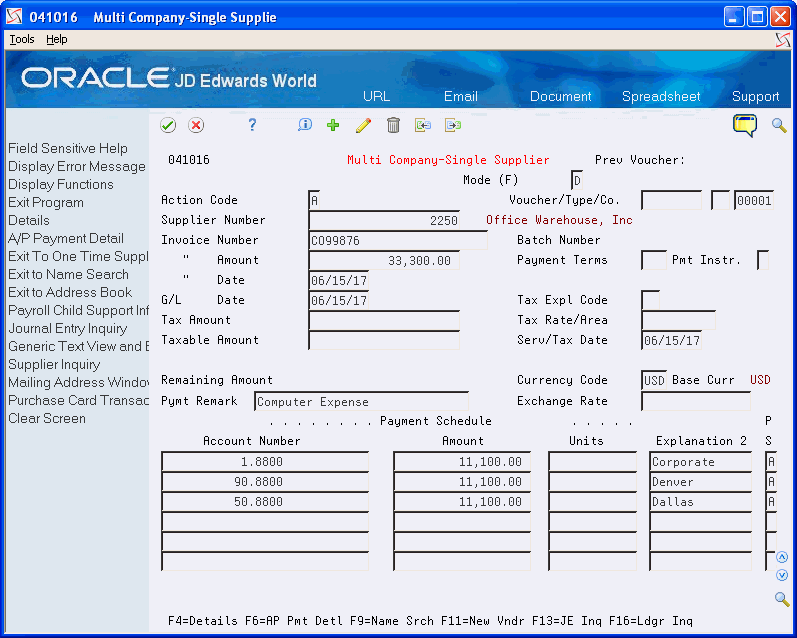This screenshot has width=797, height=638.
Task: Click Field Sensitive Help link
Action: coord(68,148)
